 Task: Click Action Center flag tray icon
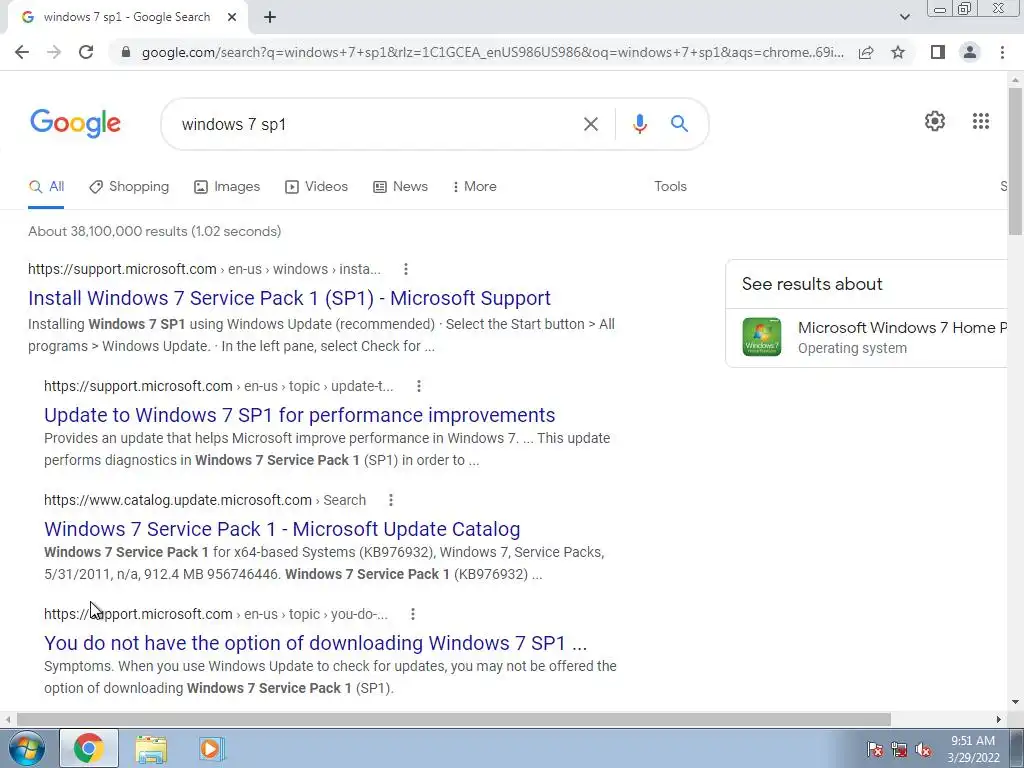click(x=875, y=750)
